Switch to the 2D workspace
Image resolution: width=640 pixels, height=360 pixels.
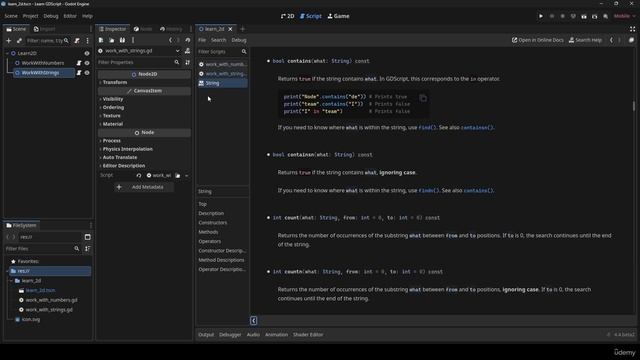(287, 16)
